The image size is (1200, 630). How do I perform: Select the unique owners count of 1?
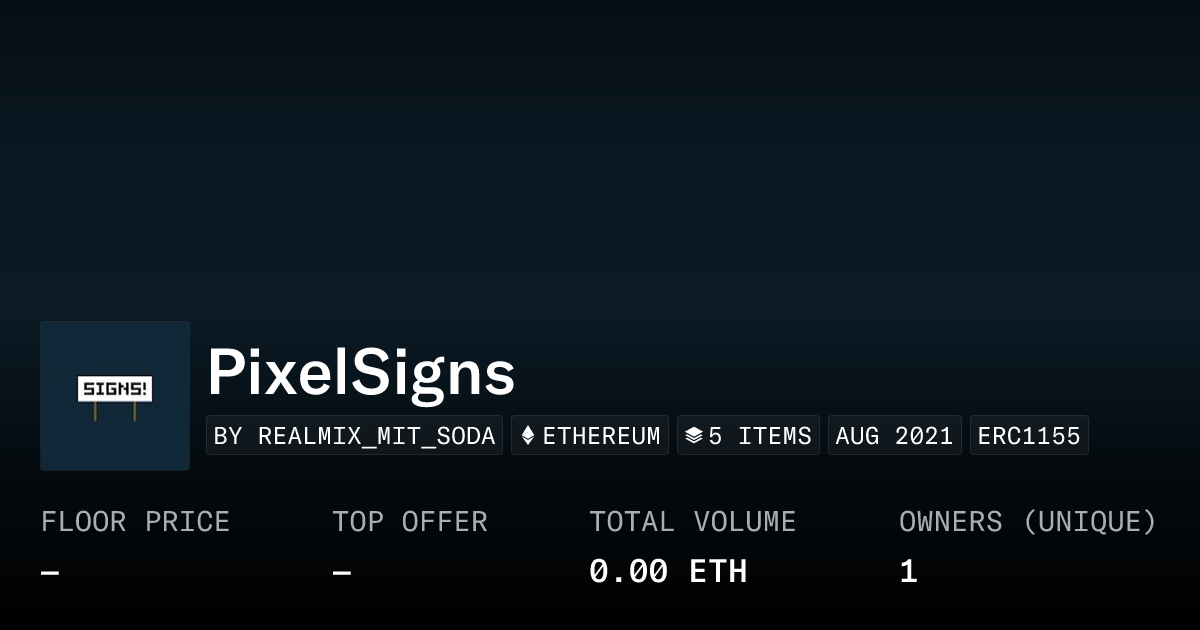[x=908, y=572]
